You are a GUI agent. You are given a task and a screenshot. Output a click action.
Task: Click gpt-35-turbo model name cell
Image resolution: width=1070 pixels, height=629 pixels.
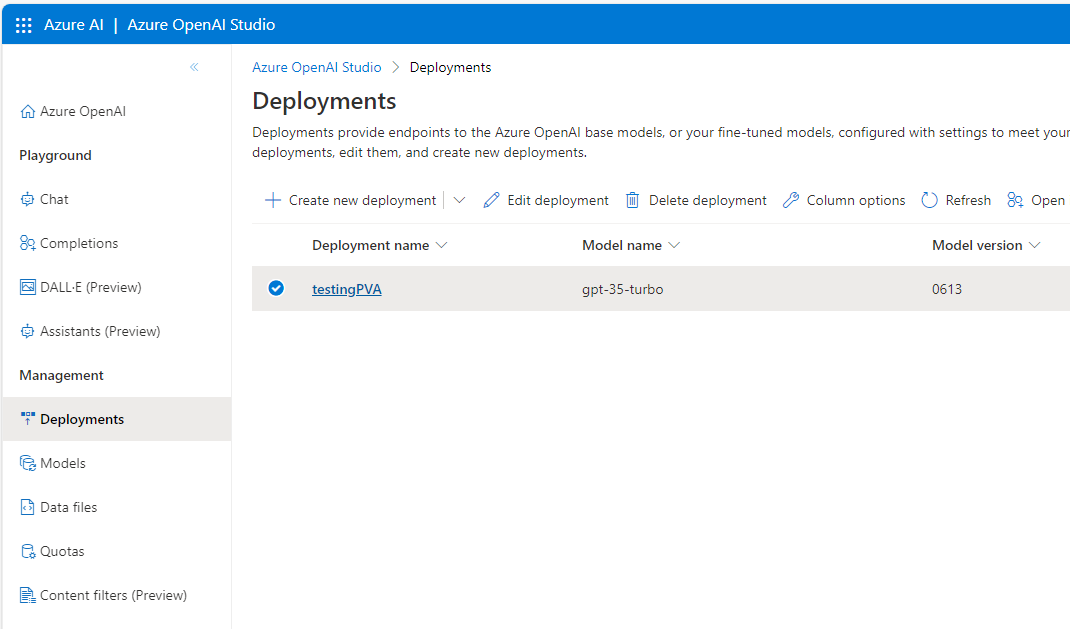(x=622, y=289)
